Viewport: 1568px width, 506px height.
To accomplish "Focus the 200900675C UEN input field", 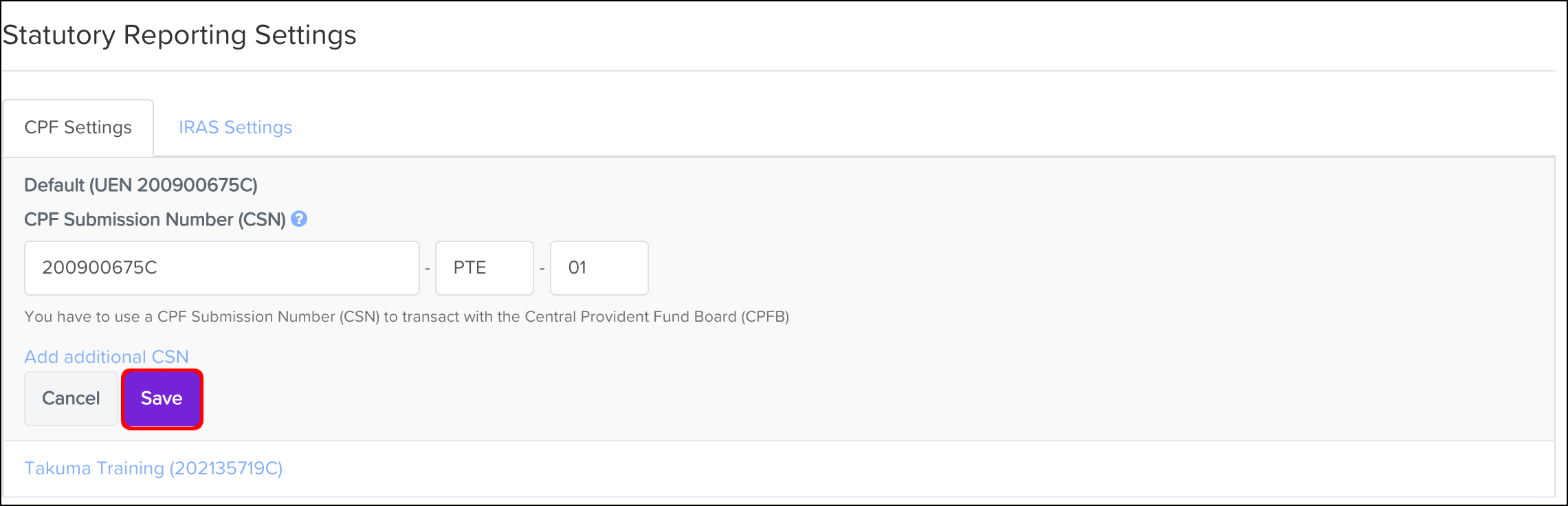I will 221,268.
